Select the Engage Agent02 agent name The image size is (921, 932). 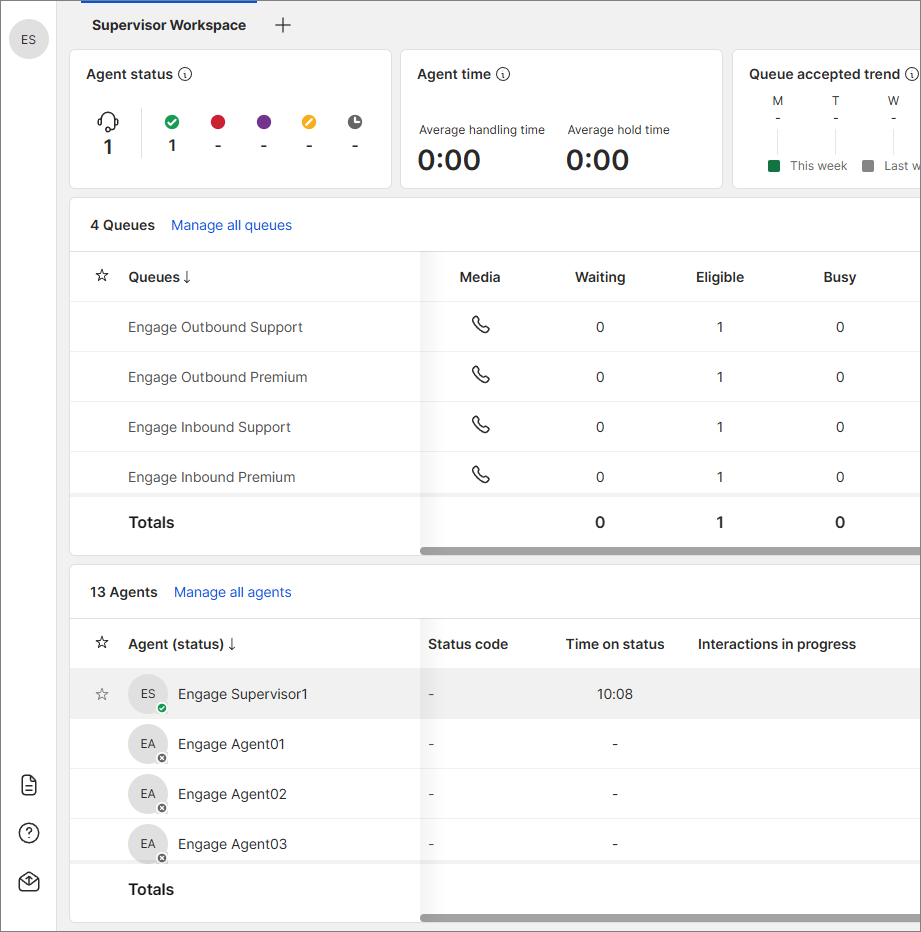pos(232,794)
